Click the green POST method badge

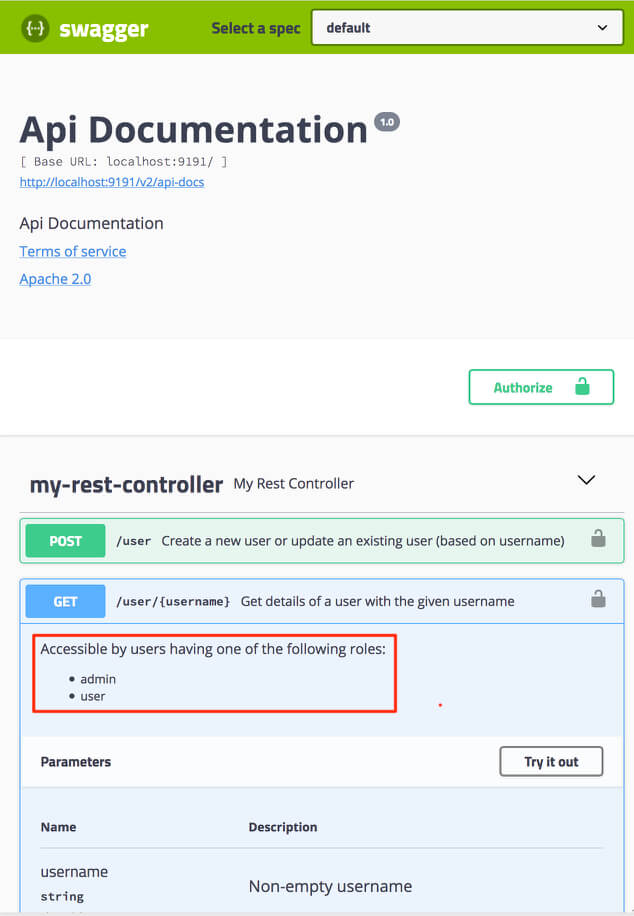coord(66,541)
